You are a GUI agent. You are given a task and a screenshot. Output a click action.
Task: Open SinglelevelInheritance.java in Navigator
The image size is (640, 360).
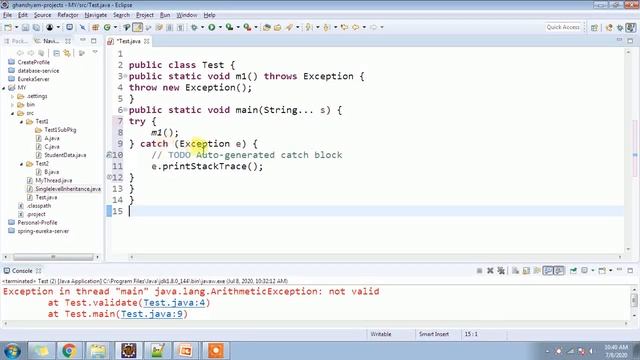pyautogui.click(x=67, y=189)
